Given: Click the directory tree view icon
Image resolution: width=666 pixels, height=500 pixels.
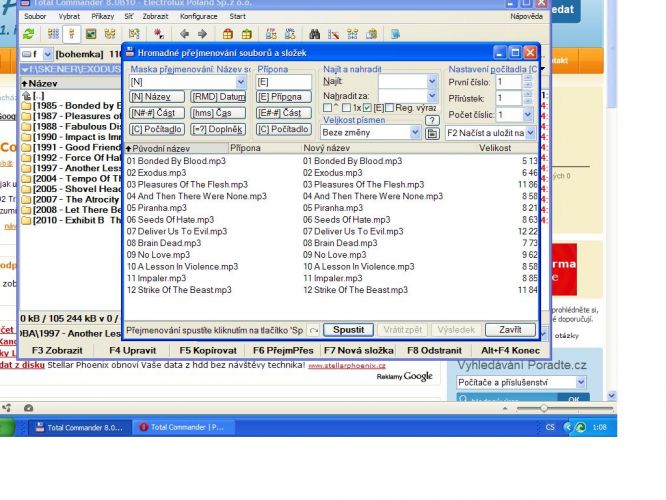Looking at the screenshot, I should (110, 34).
